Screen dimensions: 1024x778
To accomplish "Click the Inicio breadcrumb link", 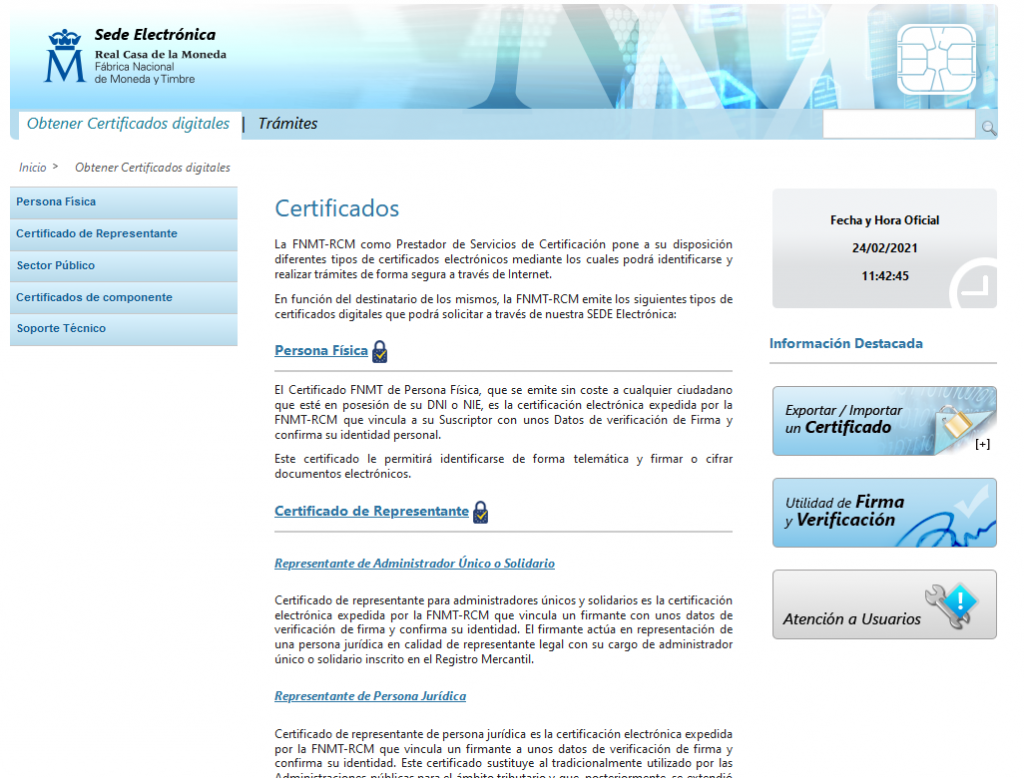I will pyautogui.click(x=33, y=168).
